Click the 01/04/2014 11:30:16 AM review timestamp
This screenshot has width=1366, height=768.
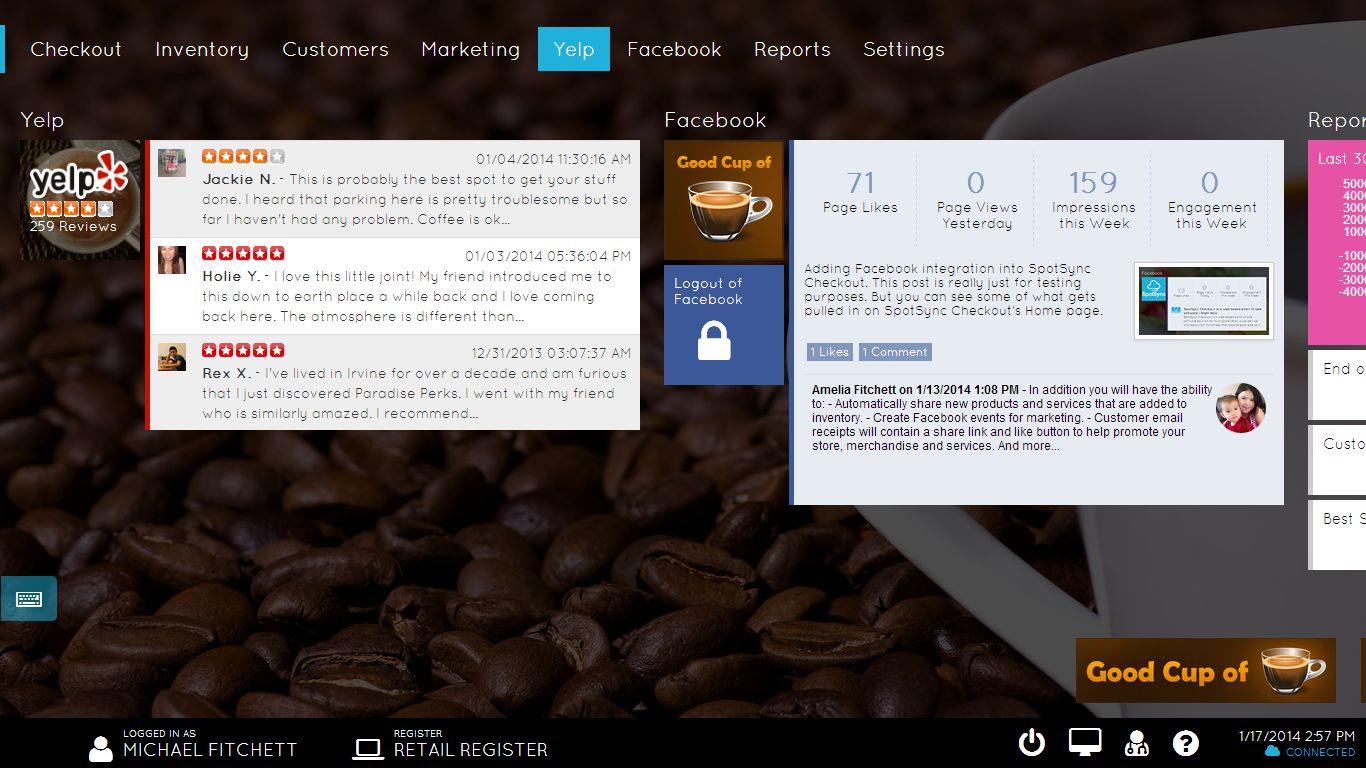click(553, 159)
